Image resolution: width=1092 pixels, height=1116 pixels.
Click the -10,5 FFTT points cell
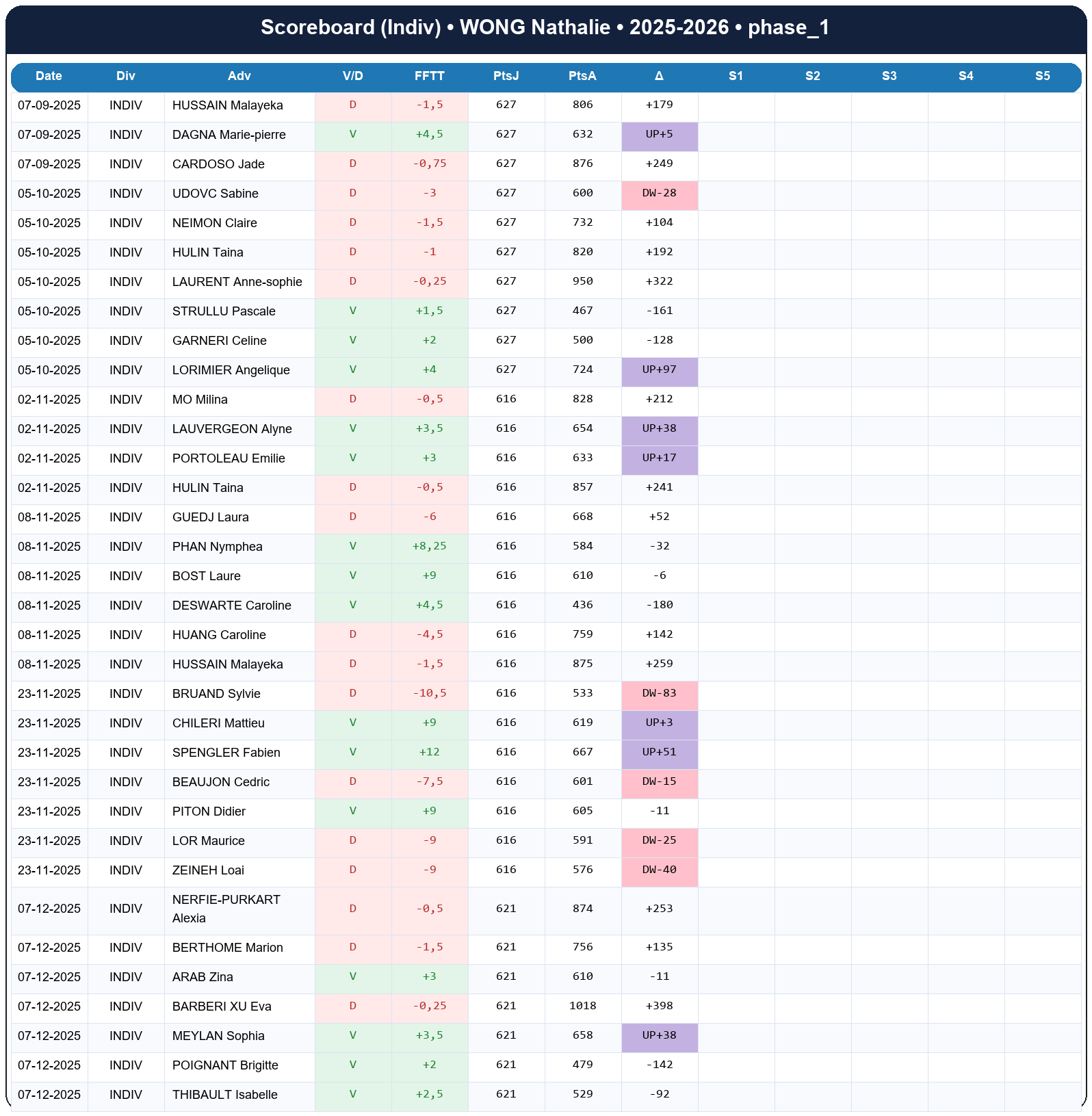pos(429,694)
